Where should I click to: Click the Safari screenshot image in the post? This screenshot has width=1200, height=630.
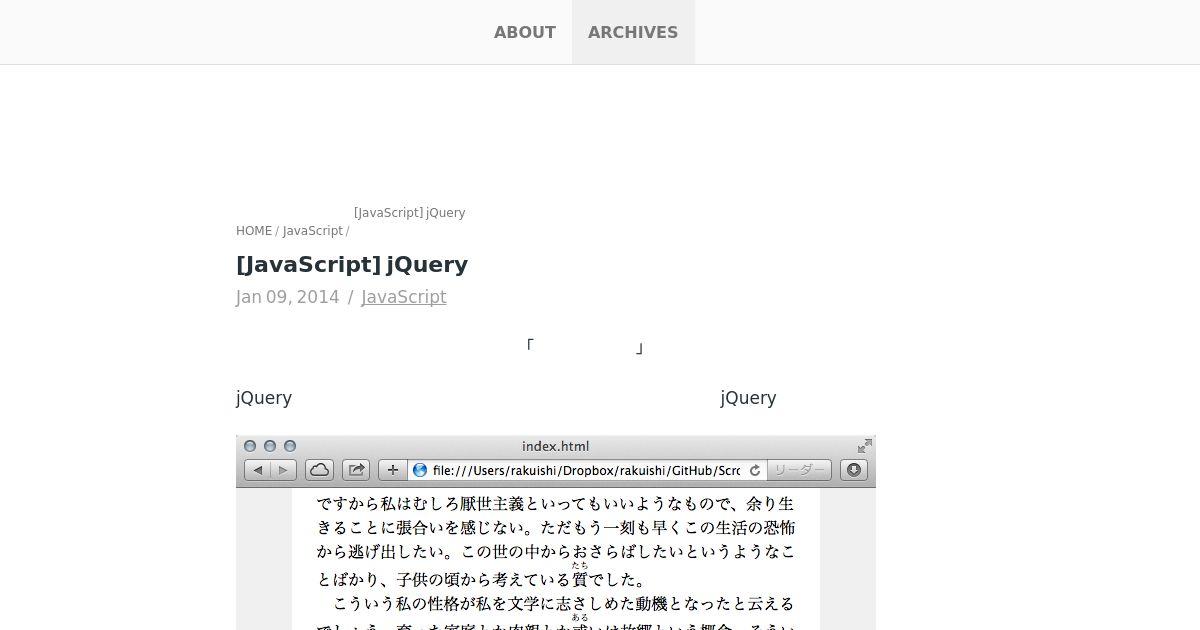point(556,533)
